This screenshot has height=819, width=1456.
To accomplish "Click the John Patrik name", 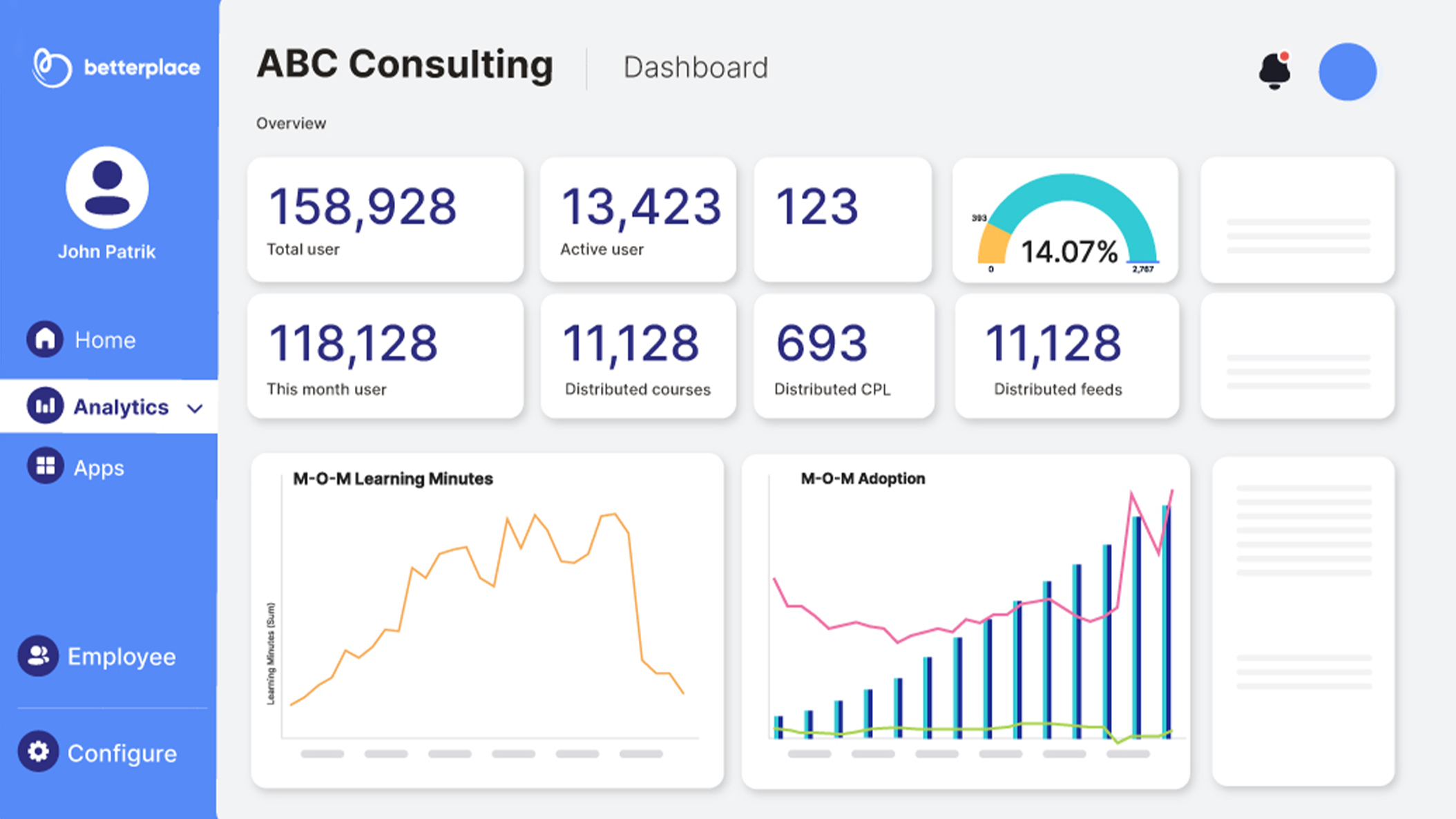I will click(x=106, y=252).
